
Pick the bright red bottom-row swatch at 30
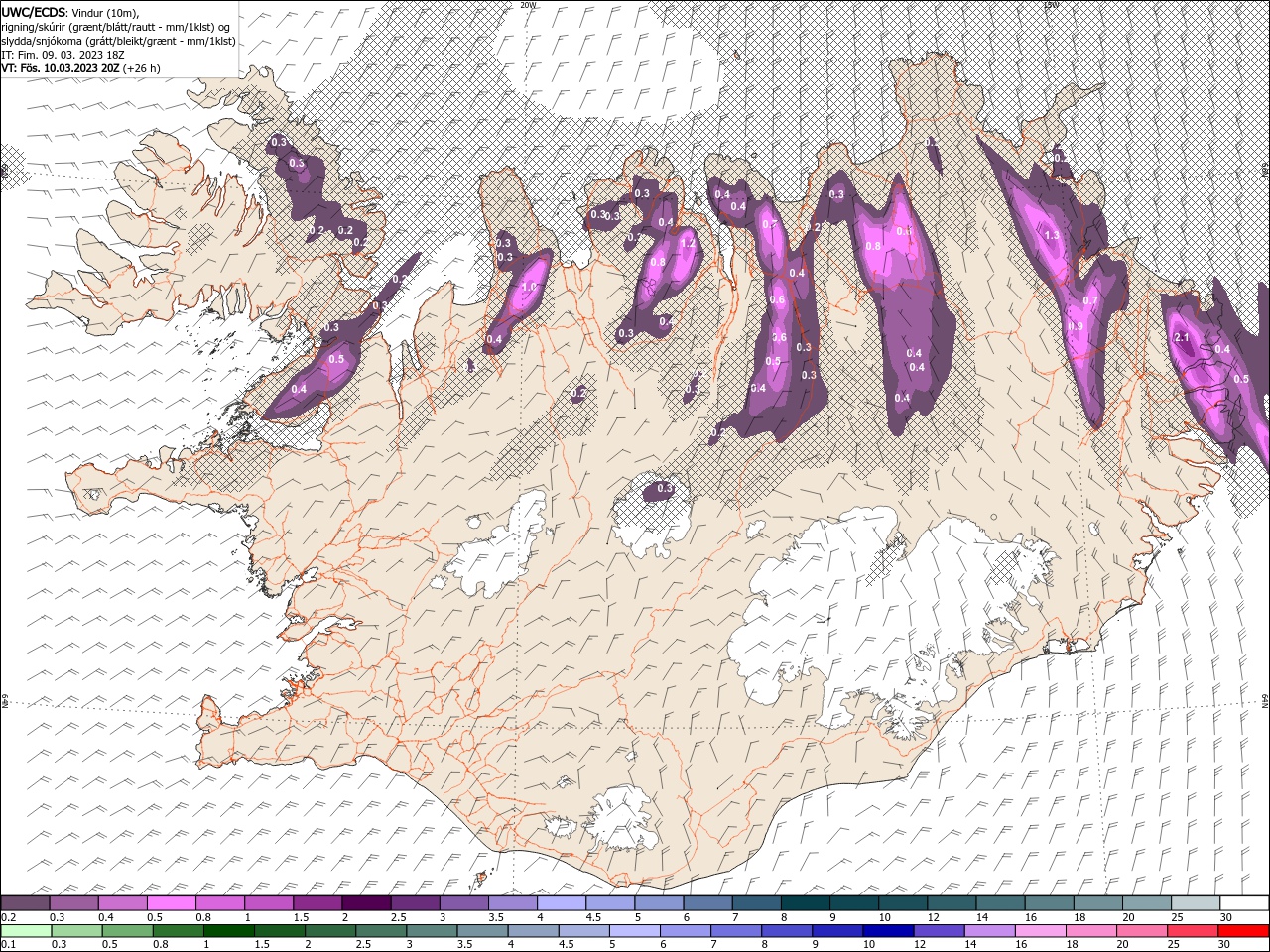pos(1244,931)
